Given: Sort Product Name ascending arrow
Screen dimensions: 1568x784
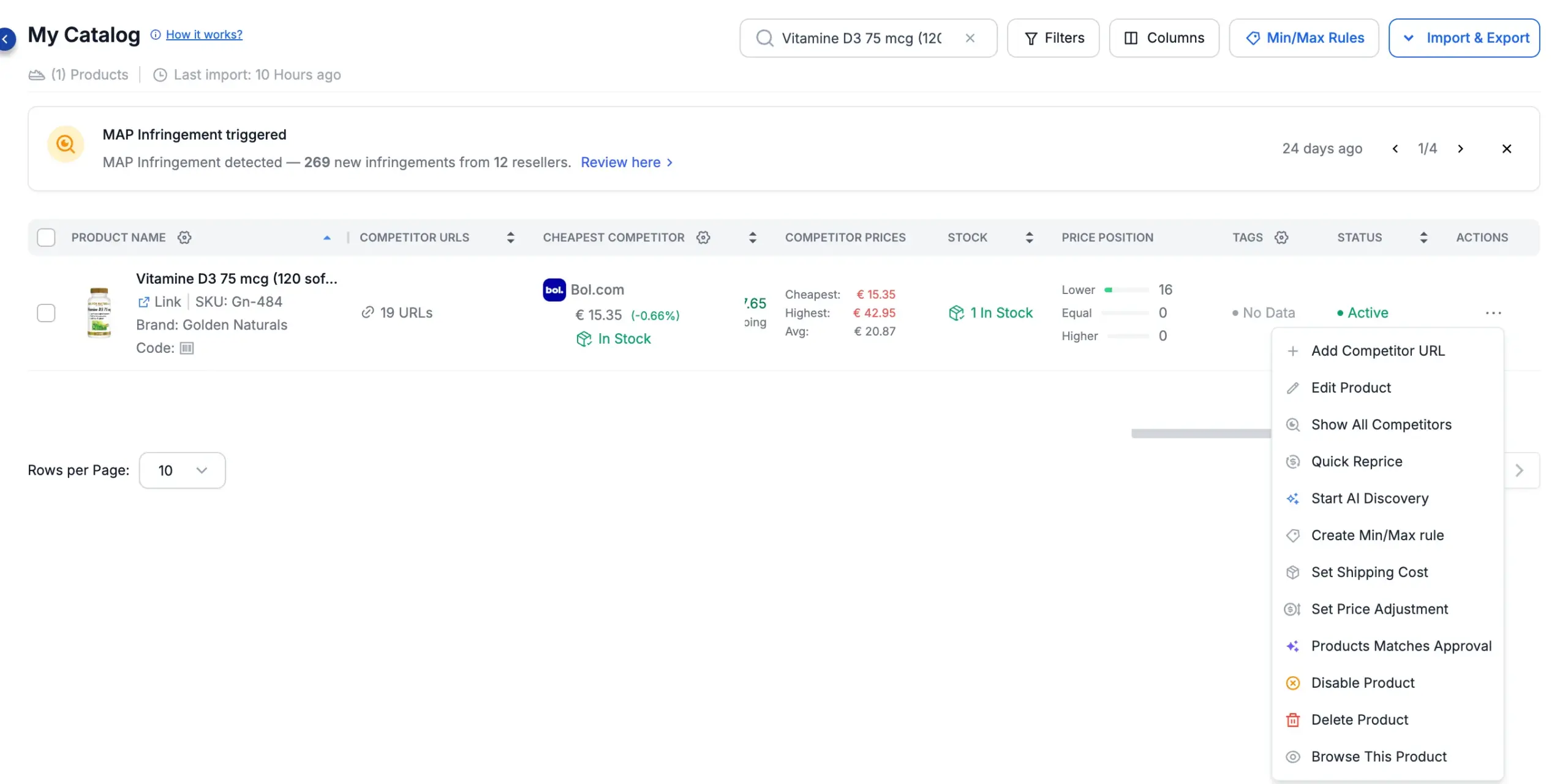Looking at the screenshot, I should tap(327, 238).
